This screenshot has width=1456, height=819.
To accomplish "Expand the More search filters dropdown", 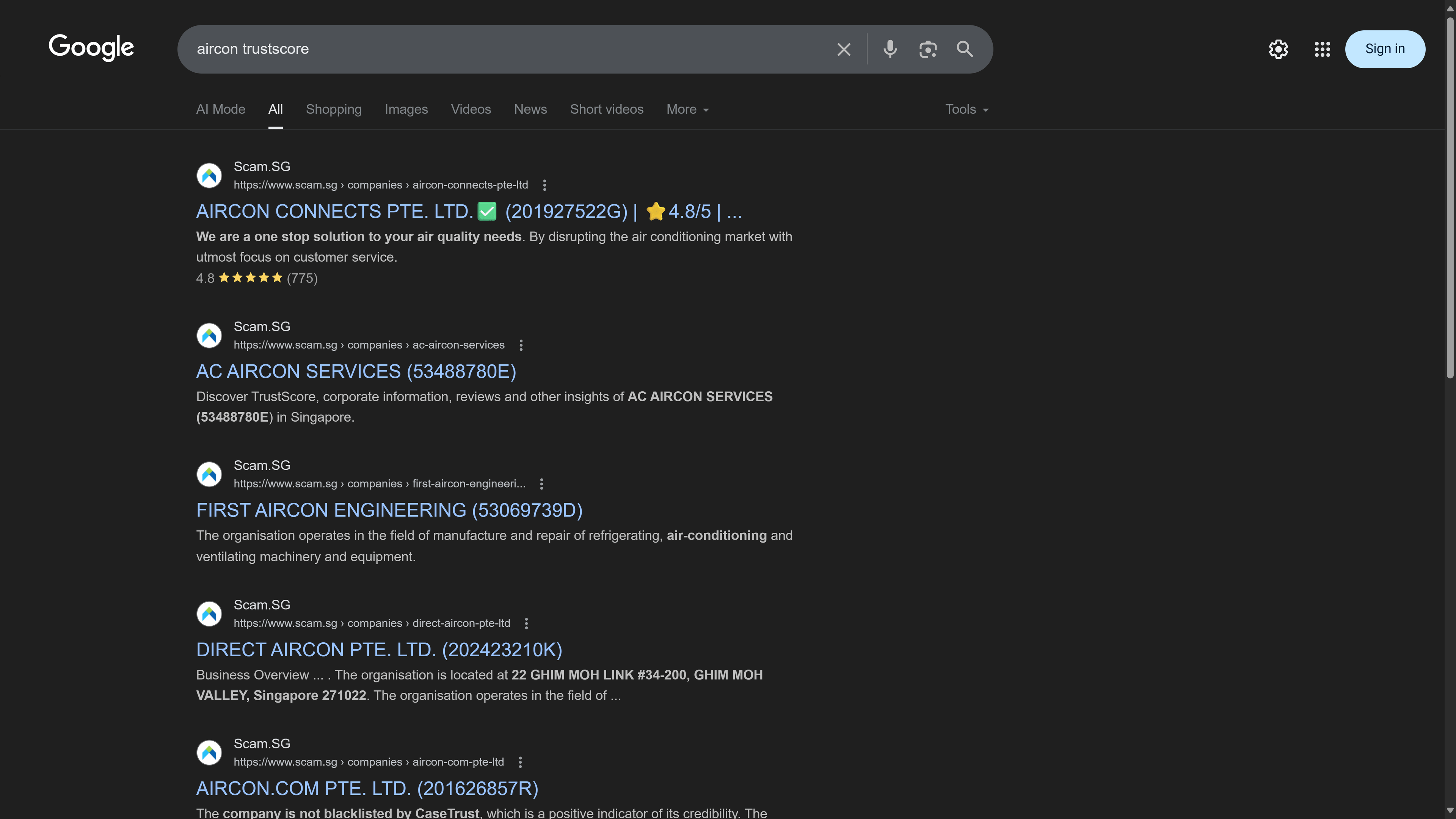I will point(687,110).
